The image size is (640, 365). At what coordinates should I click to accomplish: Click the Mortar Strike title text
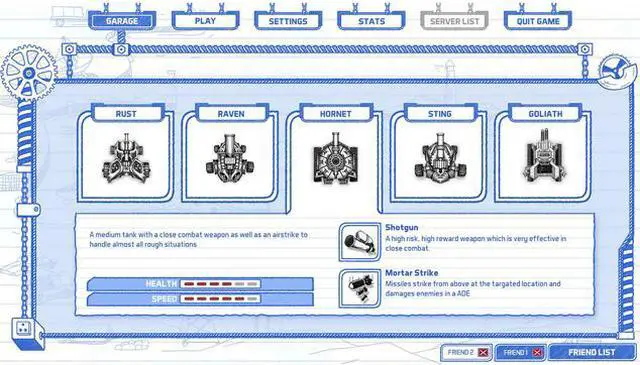pos(411,273)
